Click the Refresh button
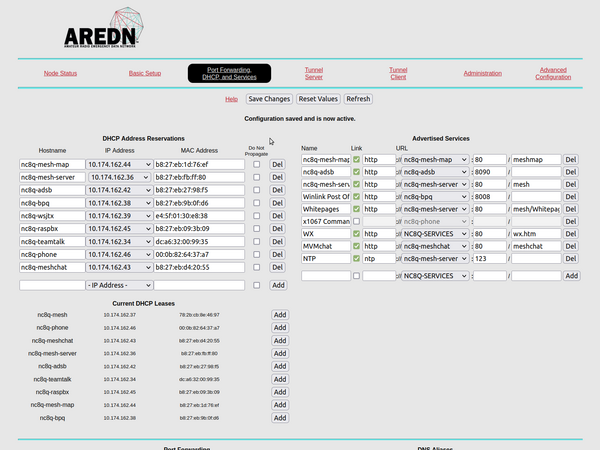This screenshot has height=450, width=600. click(358, 99)
